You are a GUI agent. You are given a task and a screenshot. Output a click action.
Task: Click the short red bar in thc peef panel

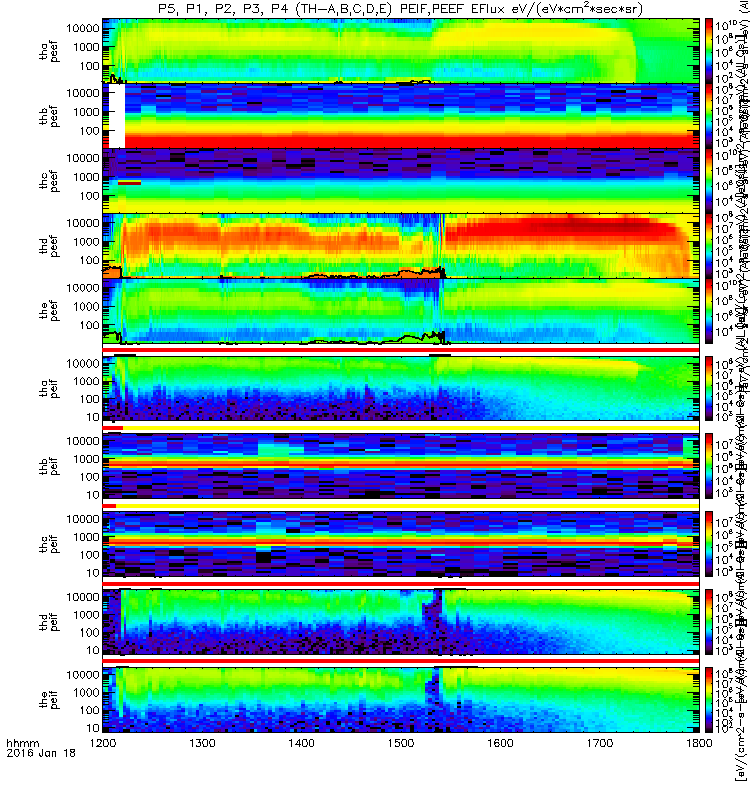coord(129,183)
